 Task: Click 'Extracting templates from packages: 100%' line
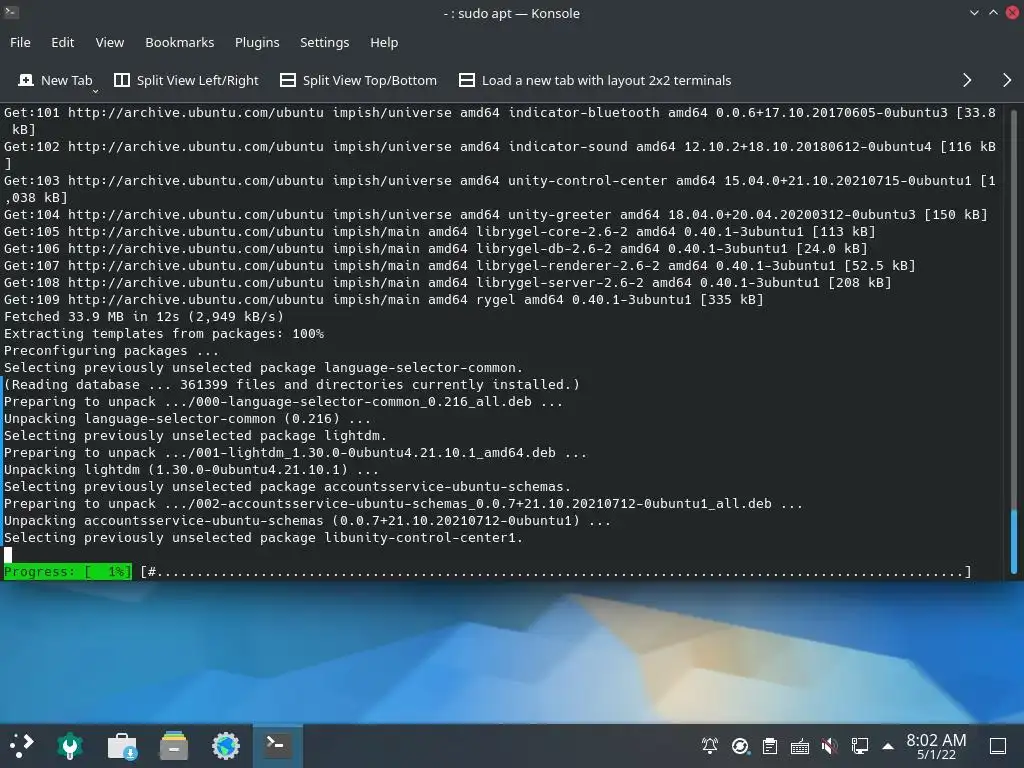point(164,334)
